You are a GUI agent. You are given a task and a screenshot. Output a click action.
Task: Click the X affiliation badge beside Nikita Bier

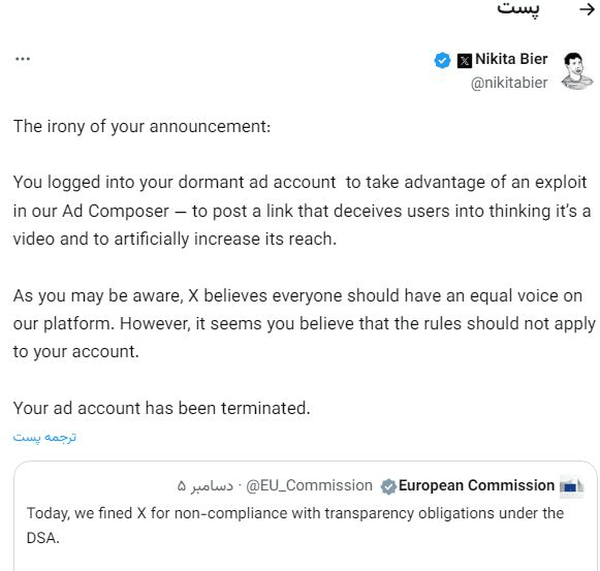click(x=464, y=60)
